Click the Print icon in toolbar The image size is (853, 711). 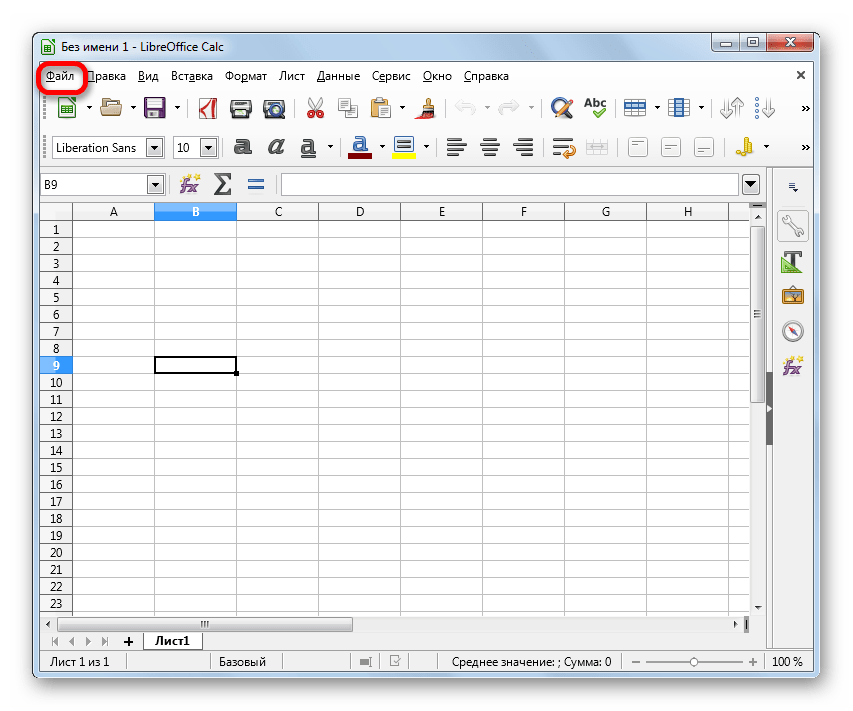[241, 108]
